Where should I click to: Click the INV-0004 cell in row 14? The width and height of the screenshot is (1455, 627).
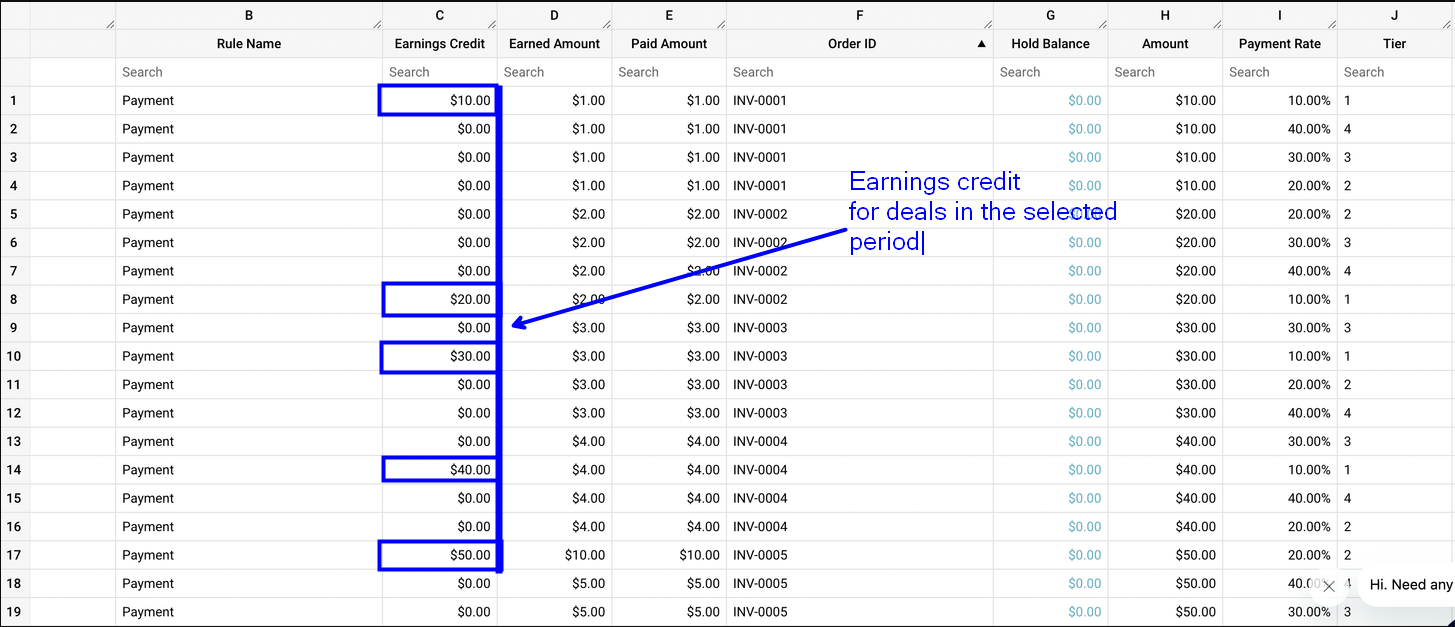760,470
